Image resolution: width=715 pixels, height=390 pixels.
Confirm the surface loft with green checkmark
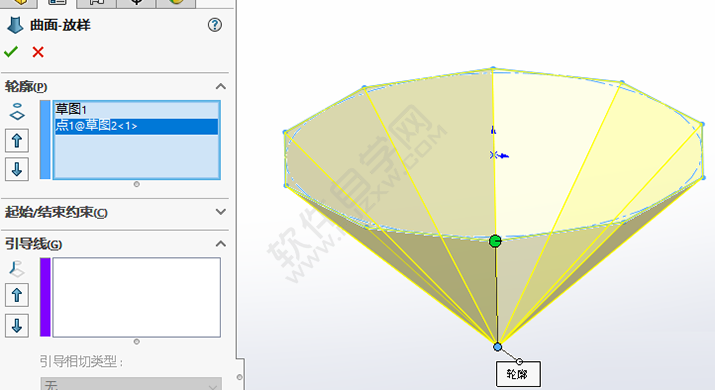(x=11, y=52)
